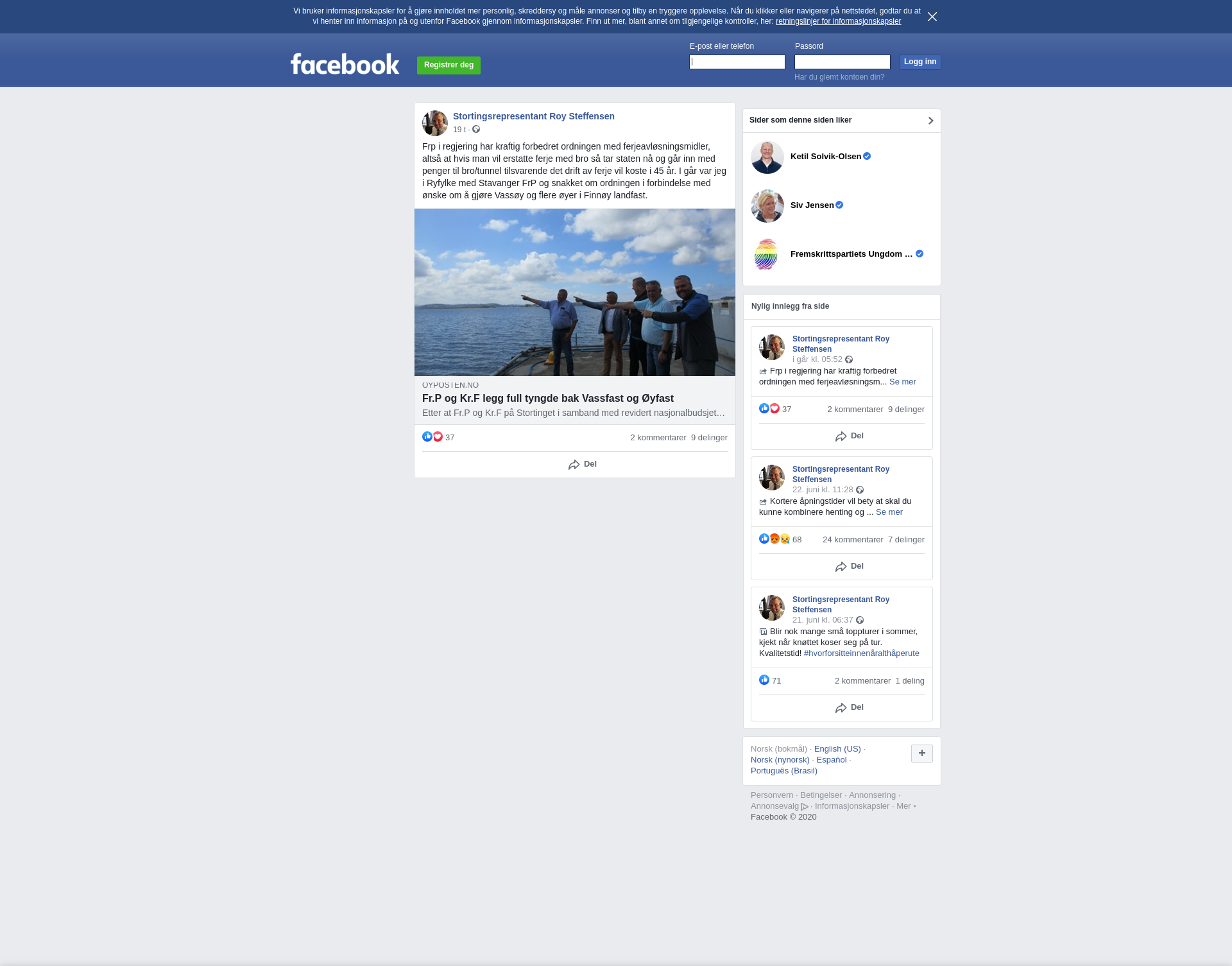Viewport: 1232px width, 966px height.
Task: Open avatar on '21. juni kl. 06:37' post
Action: click(772, 608)
